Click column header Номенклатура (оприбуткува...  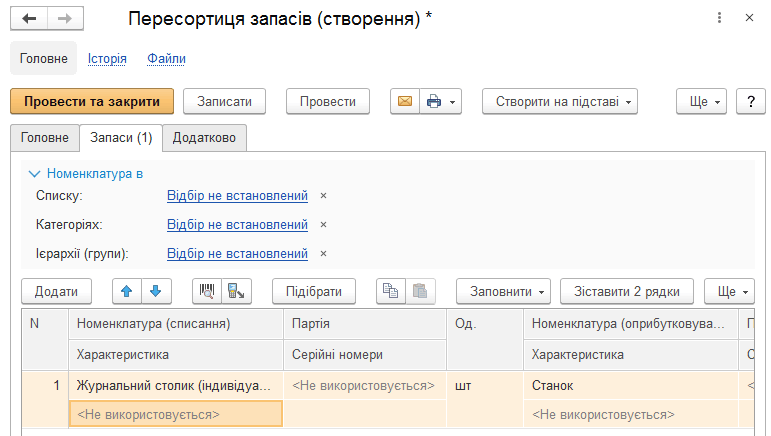(x=631, y=324)
